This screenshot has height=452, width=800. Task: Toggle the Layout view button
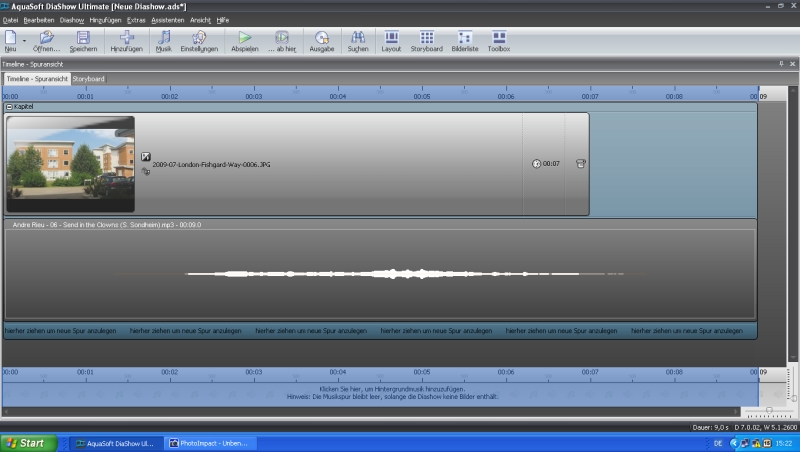pyautogui.click(x=391, y=38)
